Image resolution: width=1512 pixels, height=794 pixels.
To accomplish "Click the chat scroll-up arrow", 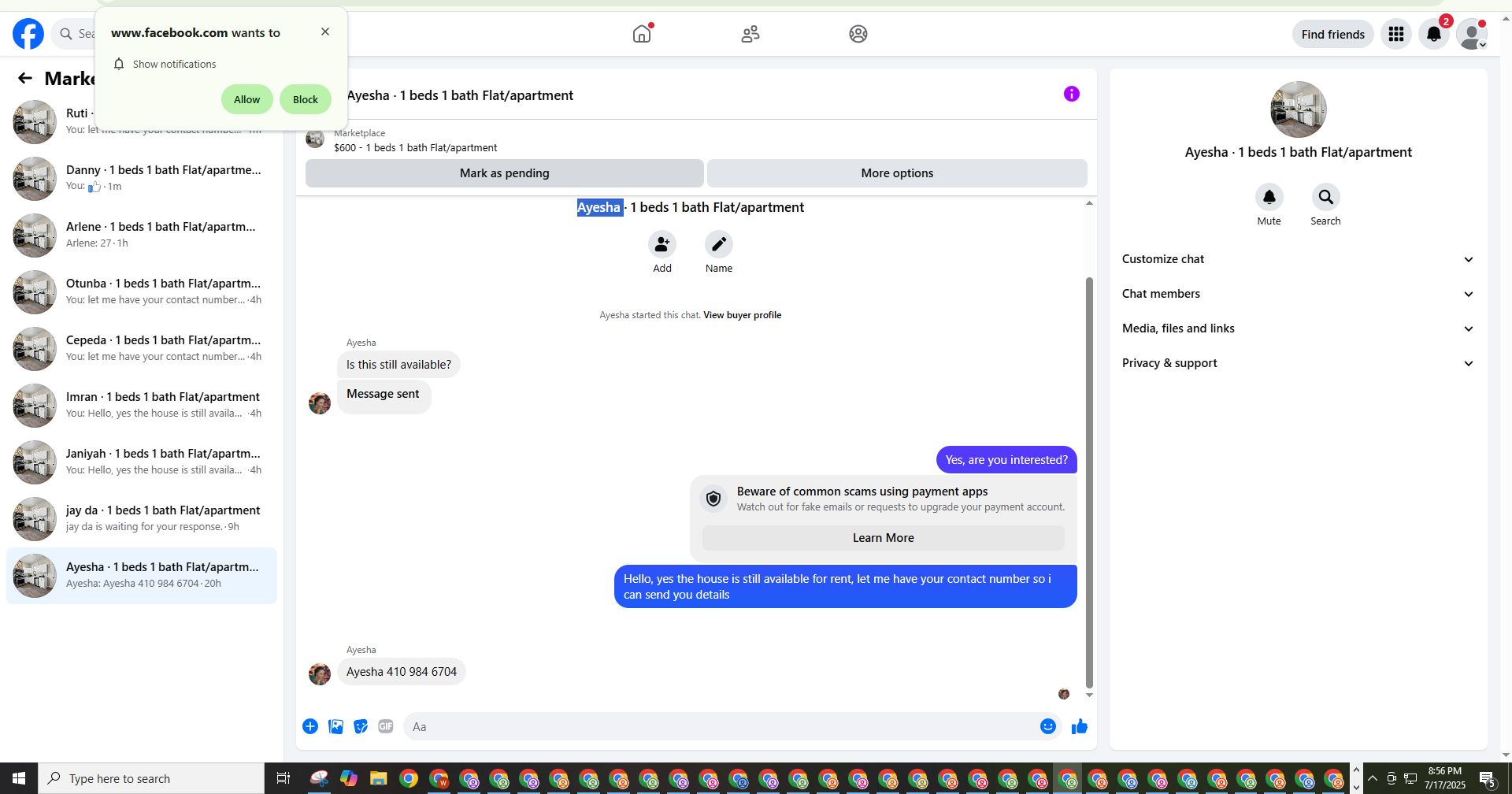I will pyautogui.click(x=1089, y=203).
